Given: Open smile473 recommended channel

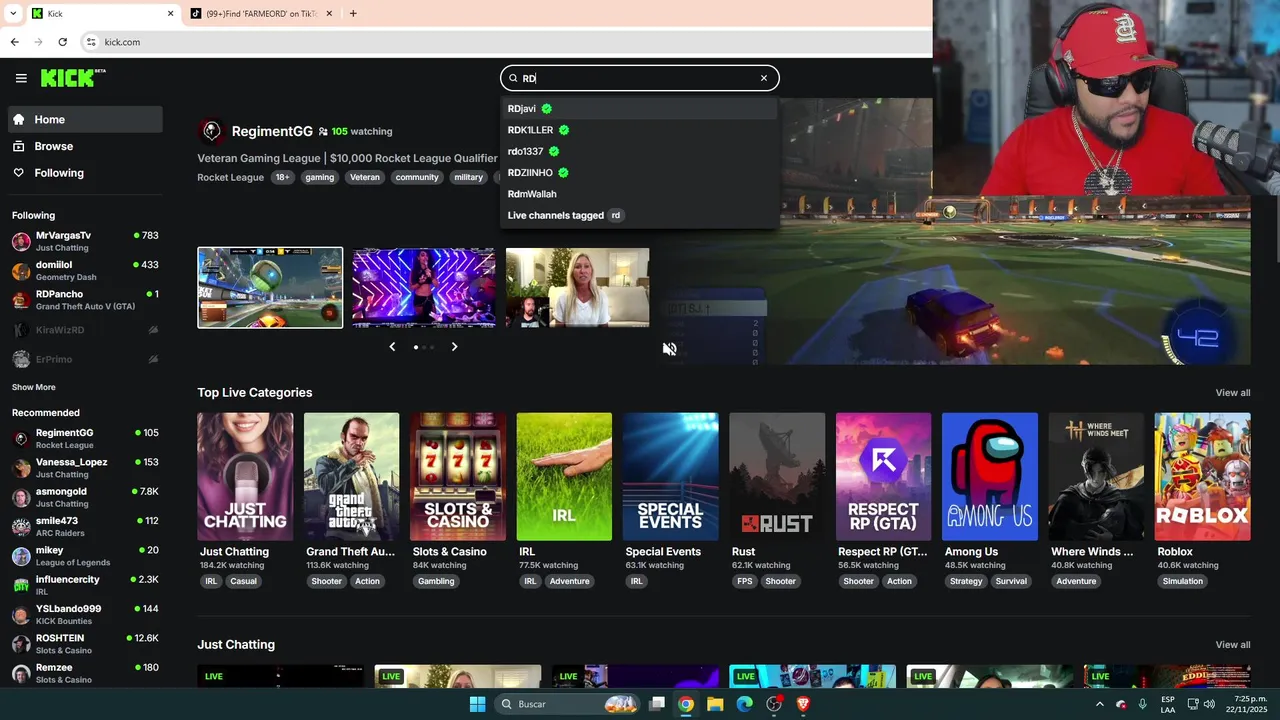Looking at the screenshot, I should tap(85, 526).
